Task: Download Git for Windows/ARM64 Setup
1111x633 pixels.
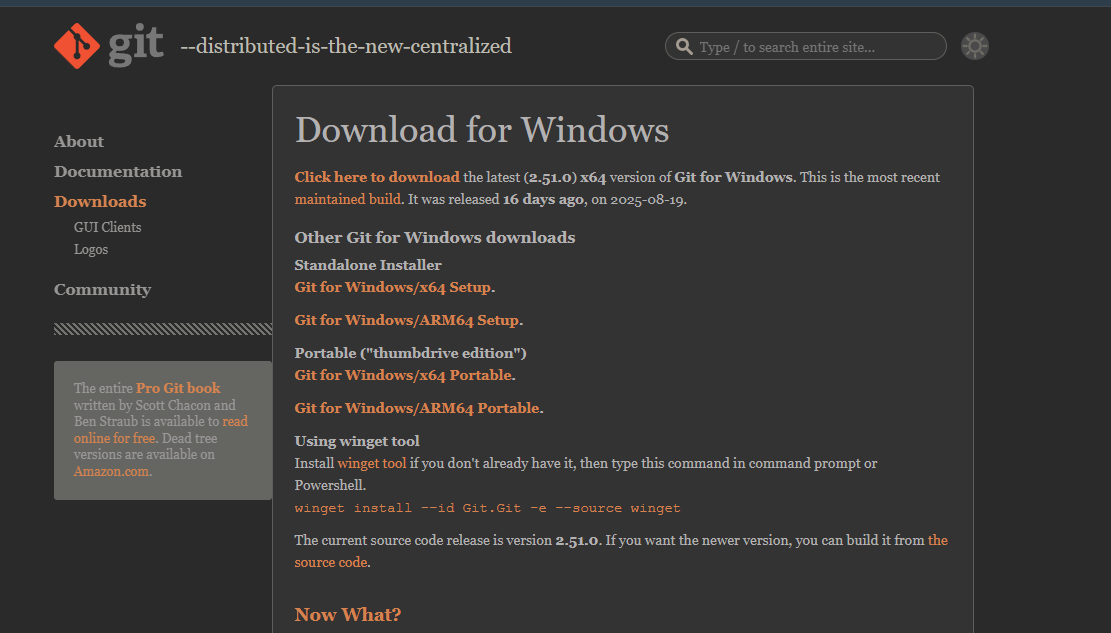Action: (407, 320)
